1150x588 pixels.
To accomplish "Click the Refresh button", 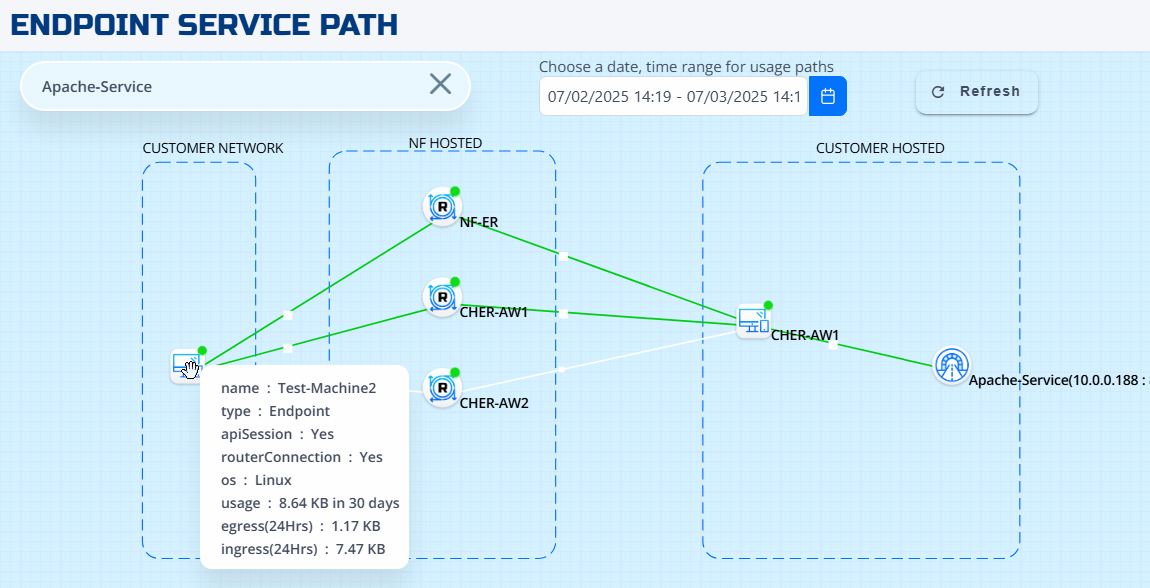I will click(976, 92).
